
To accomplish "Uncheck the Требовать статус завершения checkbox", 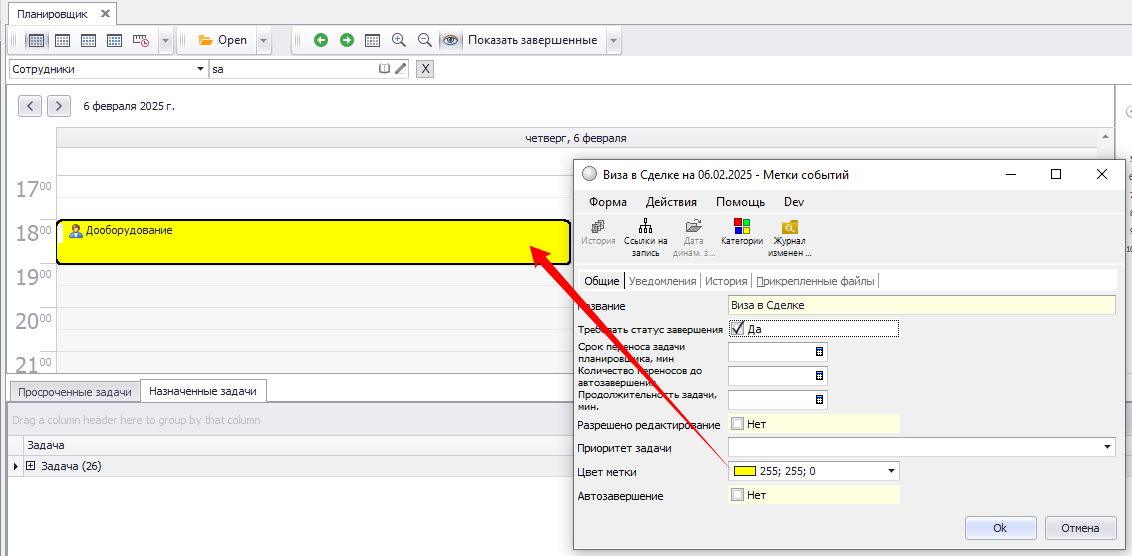I will tap(738, 328).
